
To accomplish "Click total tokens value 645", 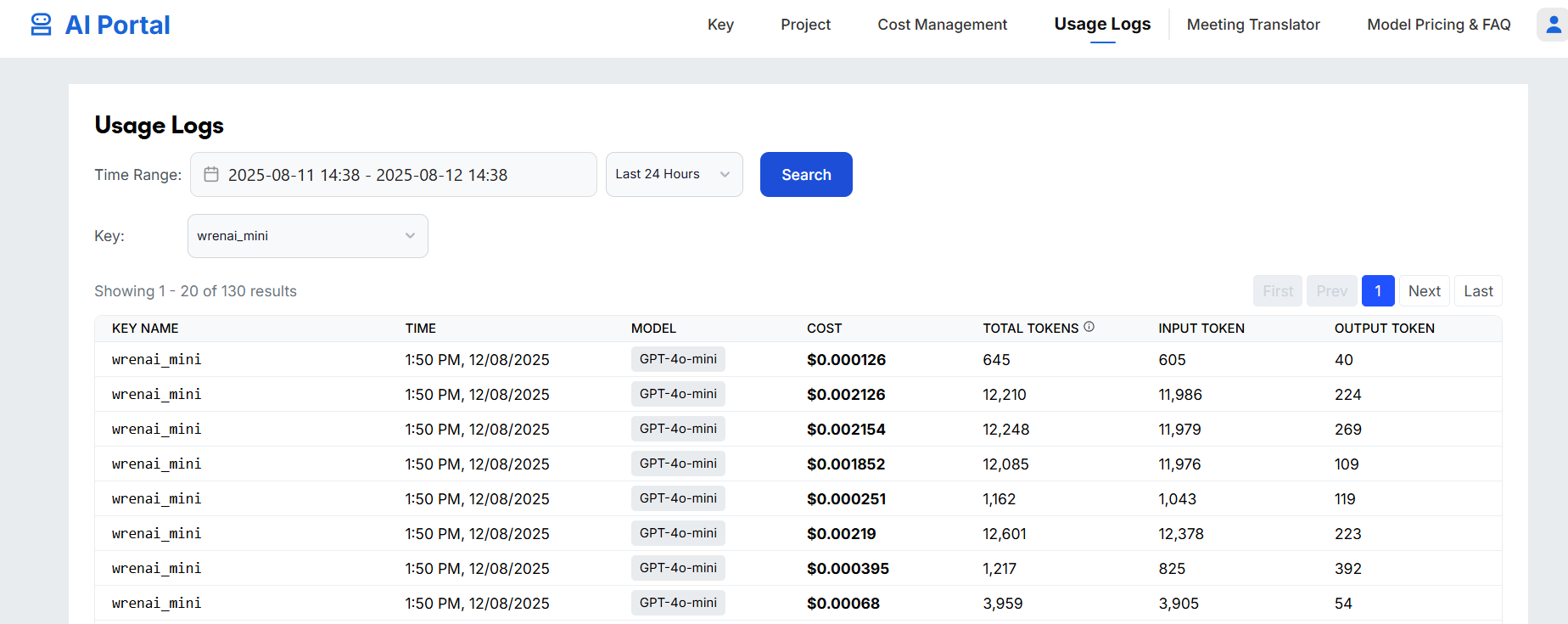I will pos(996,360).
